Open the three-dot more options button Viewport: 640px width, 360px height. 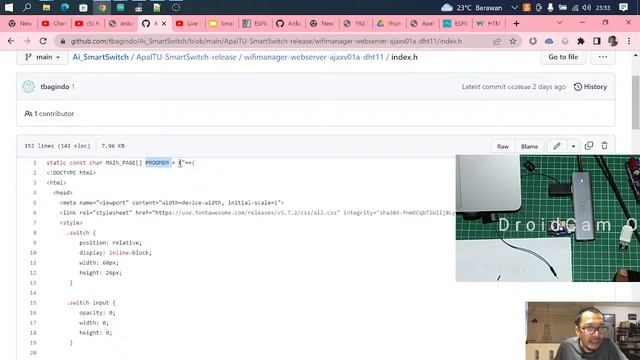[603, 57]
